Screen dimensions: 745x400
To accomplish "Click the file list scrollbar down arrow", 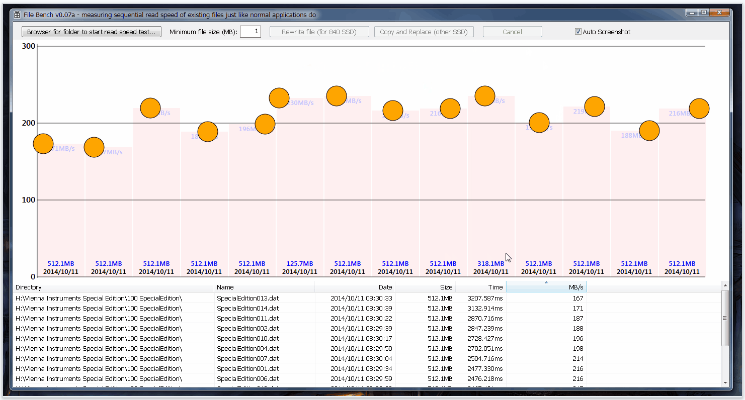I will [x=725, y=382].
